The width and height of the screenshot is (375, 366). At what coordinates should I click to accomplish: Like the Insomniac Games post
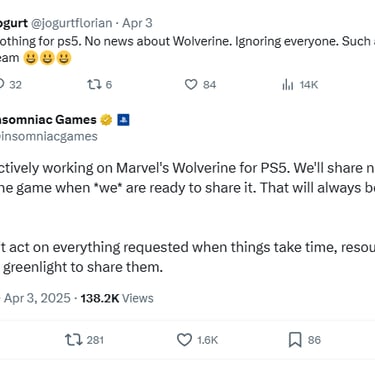pyautogui.click(x=184, y=340)
